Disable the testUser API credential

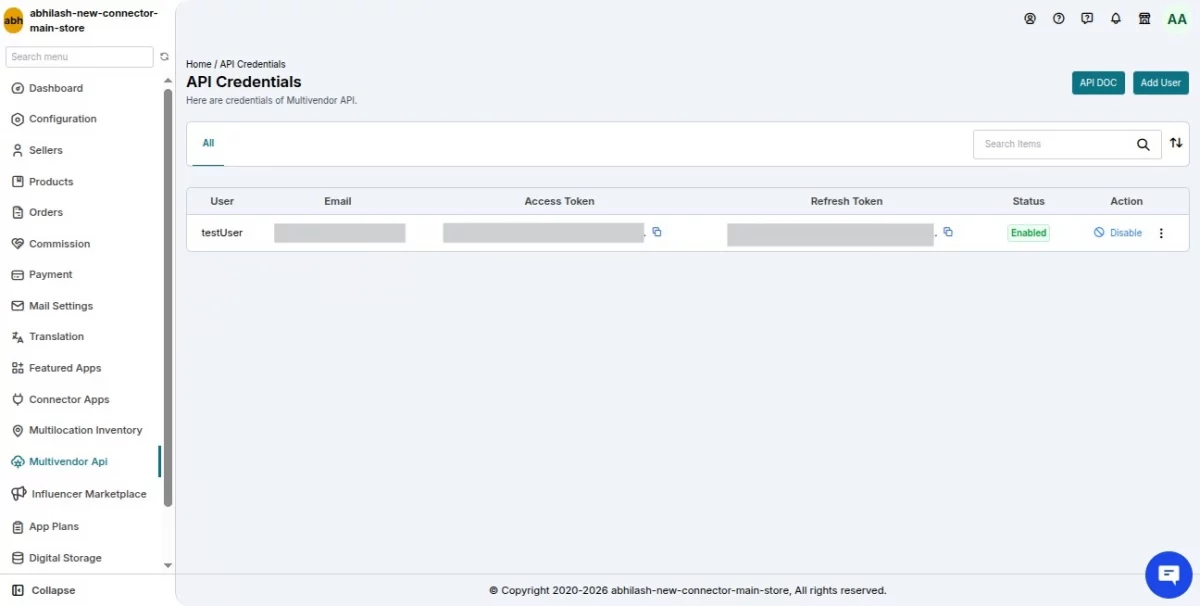[1118, 233]
